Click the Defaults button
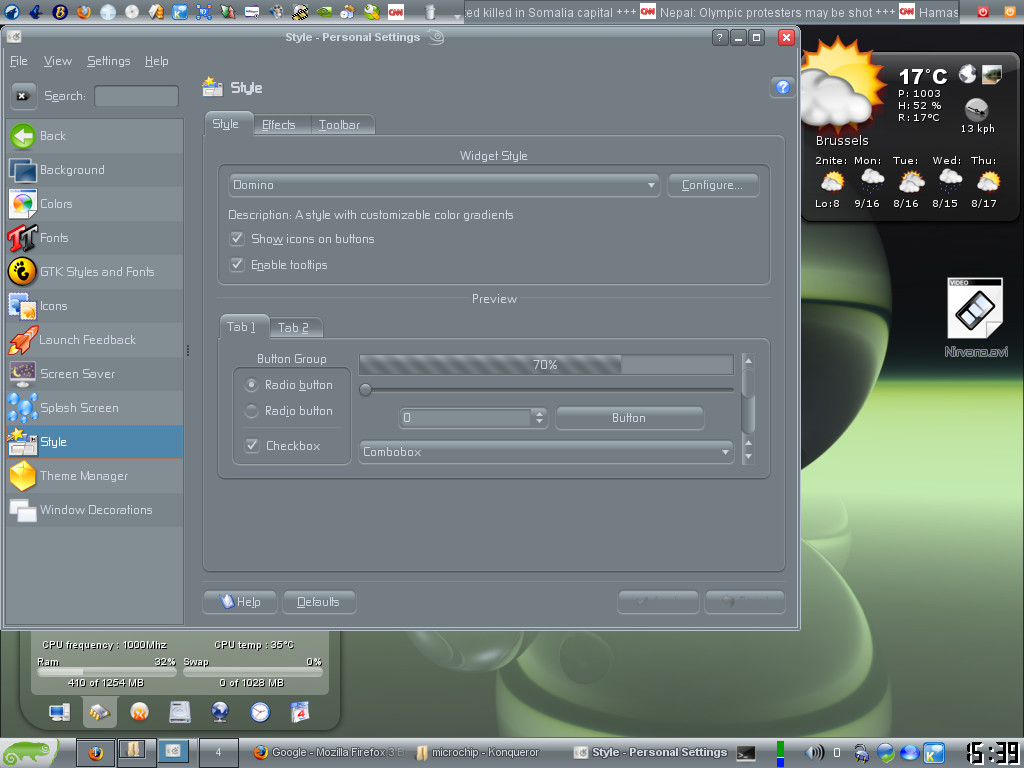The image size is (1024, 768). coord(319,601)
